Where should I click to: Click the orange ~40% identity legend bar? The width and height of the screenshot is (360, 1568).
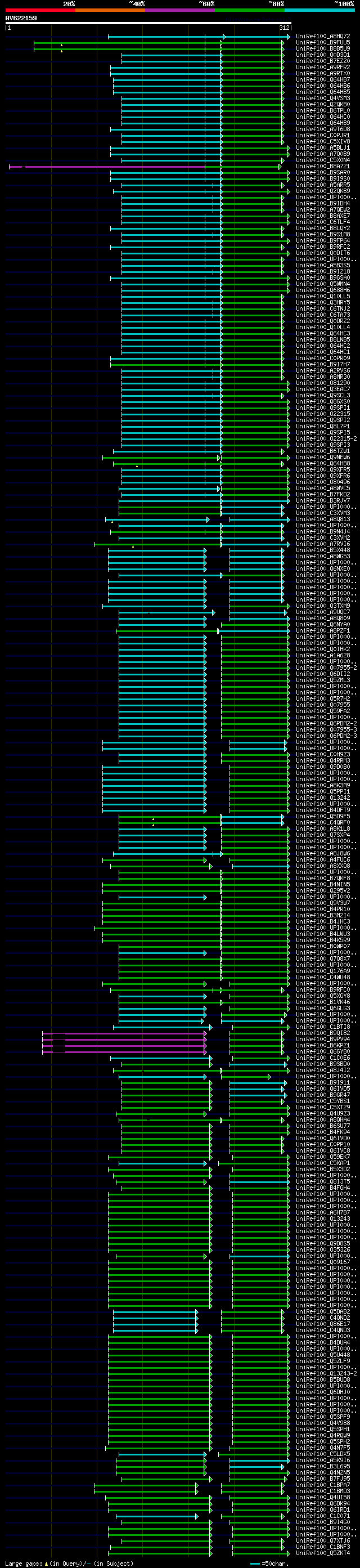pyautogui.click(x=110, y=10)
